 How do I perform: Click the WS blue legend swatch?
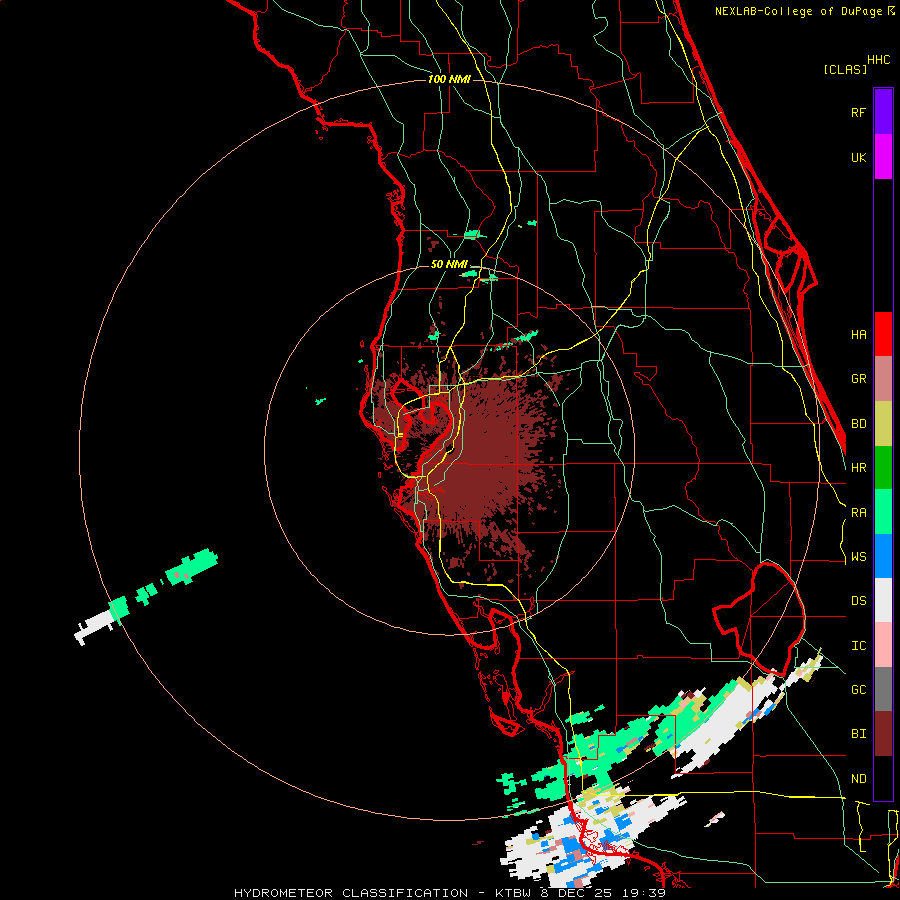(x=883, y=556)
